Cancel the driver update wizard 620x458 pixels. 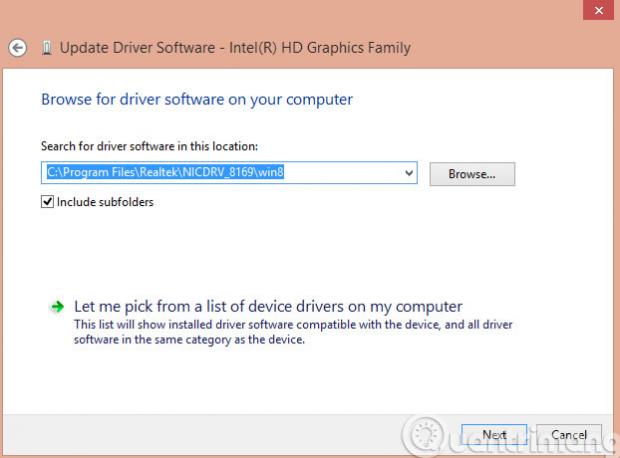[x=568, y=435]
